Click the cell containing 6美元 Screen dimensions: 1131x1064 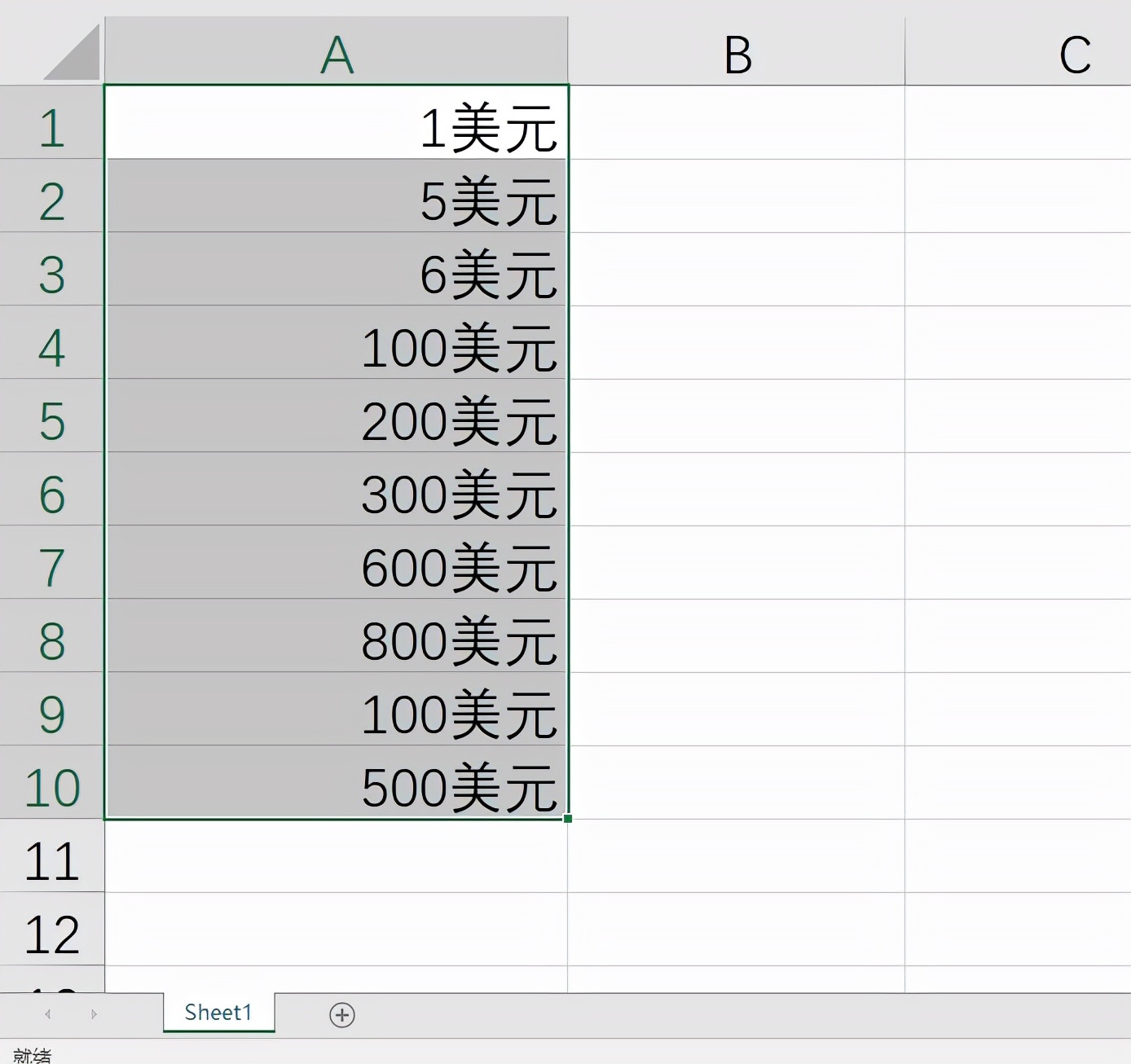pos(337,270)
